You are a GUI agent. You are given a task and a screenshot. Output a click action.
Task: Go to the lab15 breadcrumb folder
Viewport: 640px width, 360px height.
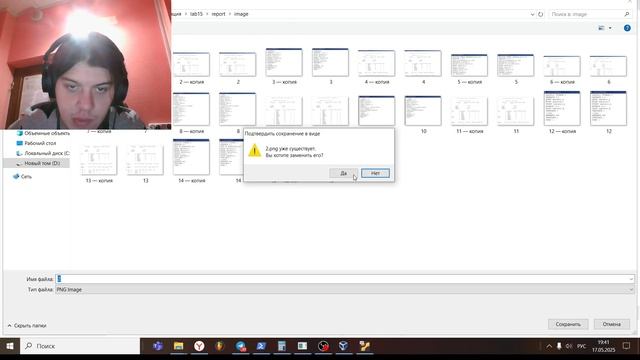click(196, 14)
